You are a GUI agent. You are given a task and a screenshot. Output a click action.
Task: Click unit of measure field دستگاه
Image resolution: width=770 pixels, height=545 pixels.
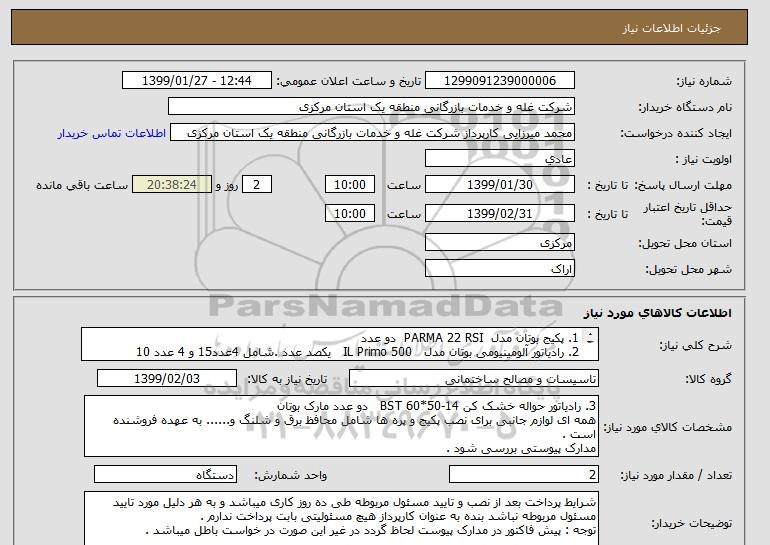[165, 474]
